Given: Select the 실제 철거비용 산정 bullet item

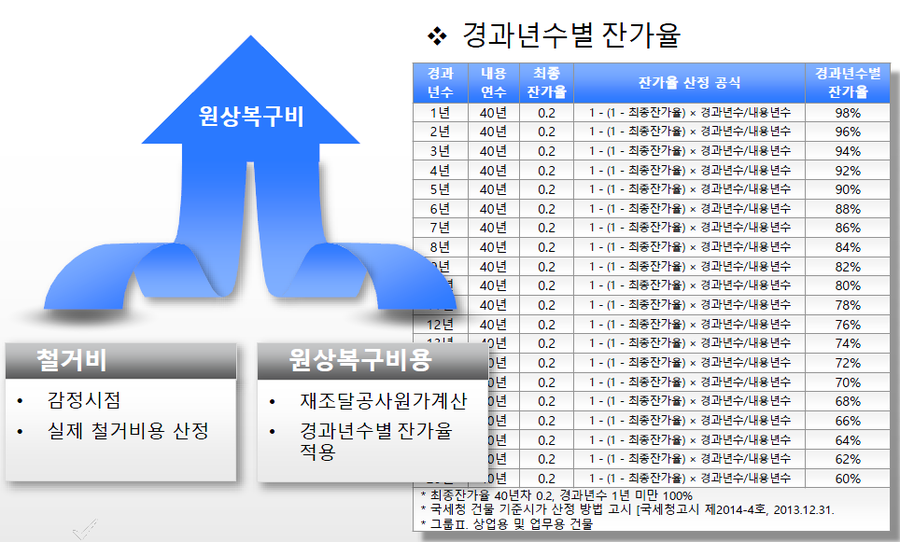Looking at the screenshot, I should (128, 431).
